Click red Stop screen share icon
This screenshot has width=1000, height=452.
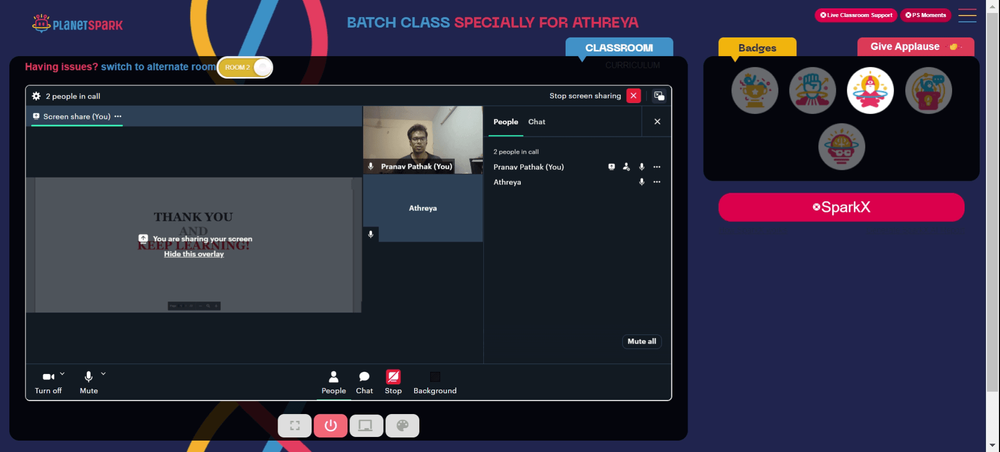pyautogui.click(x=393, y=377)
